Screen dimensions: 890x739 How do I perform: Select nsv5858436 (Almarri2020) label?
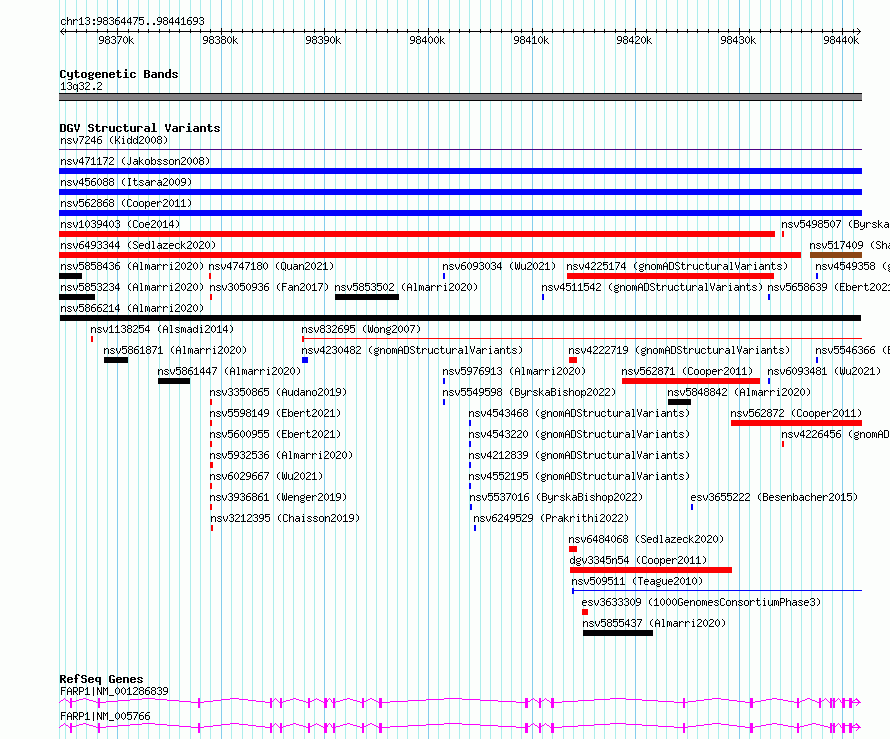(x=132, y=266)
